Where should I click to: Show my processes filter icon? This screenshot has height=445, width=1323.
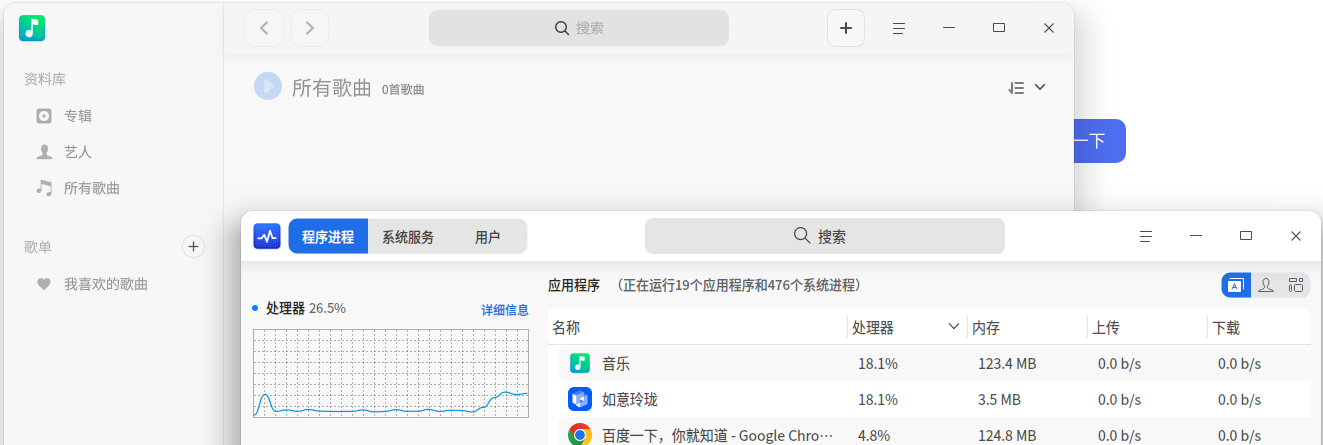[x=1266, y=285]
